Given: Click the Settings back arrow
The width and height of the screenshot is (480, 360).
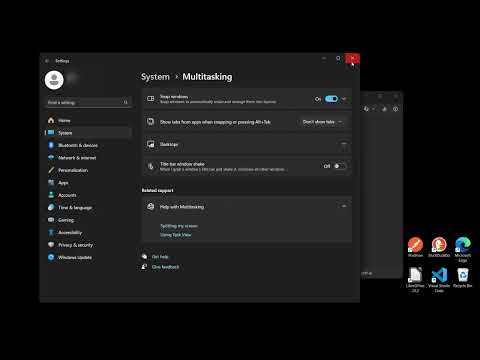Looking at the screenshot, I should (x=47, y=61).
